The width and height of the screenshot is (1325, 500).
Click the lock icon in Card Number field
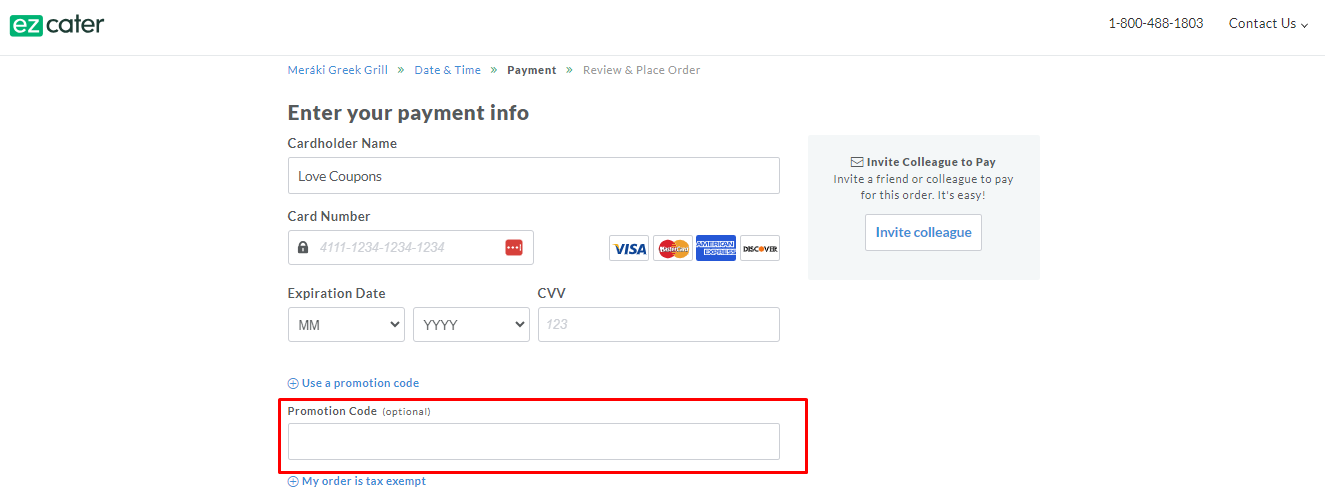(303, 247)
